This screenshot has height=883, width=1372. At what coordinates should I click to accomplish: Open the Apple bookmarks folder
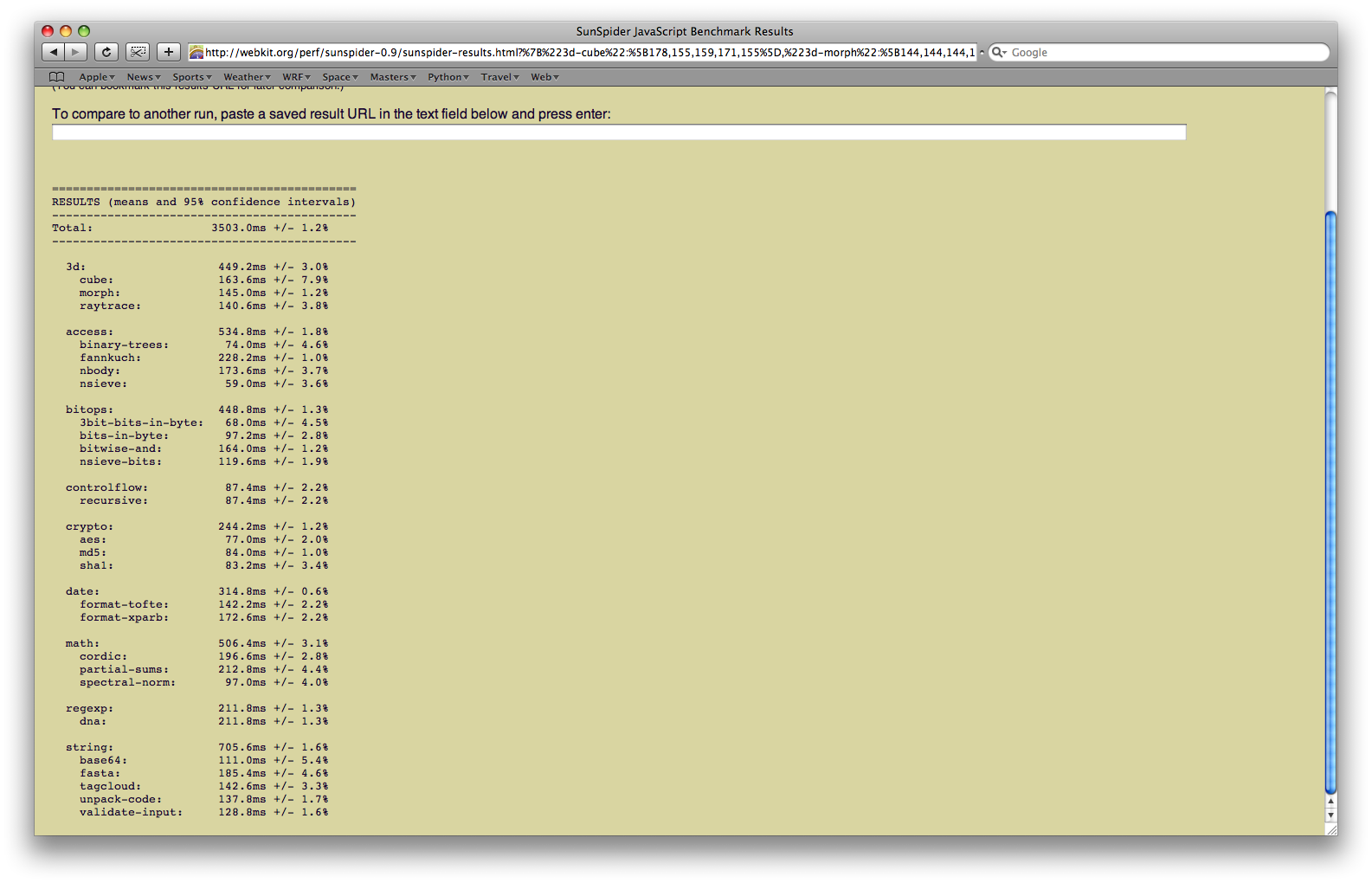pos(96,77)
